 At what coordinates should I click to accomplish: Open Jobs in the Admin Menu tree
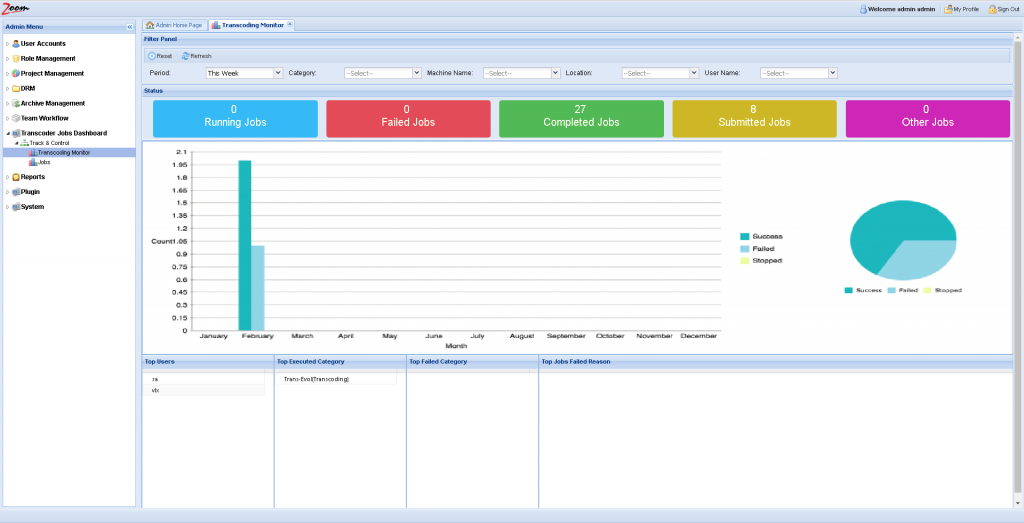click(x=44, y=162)
